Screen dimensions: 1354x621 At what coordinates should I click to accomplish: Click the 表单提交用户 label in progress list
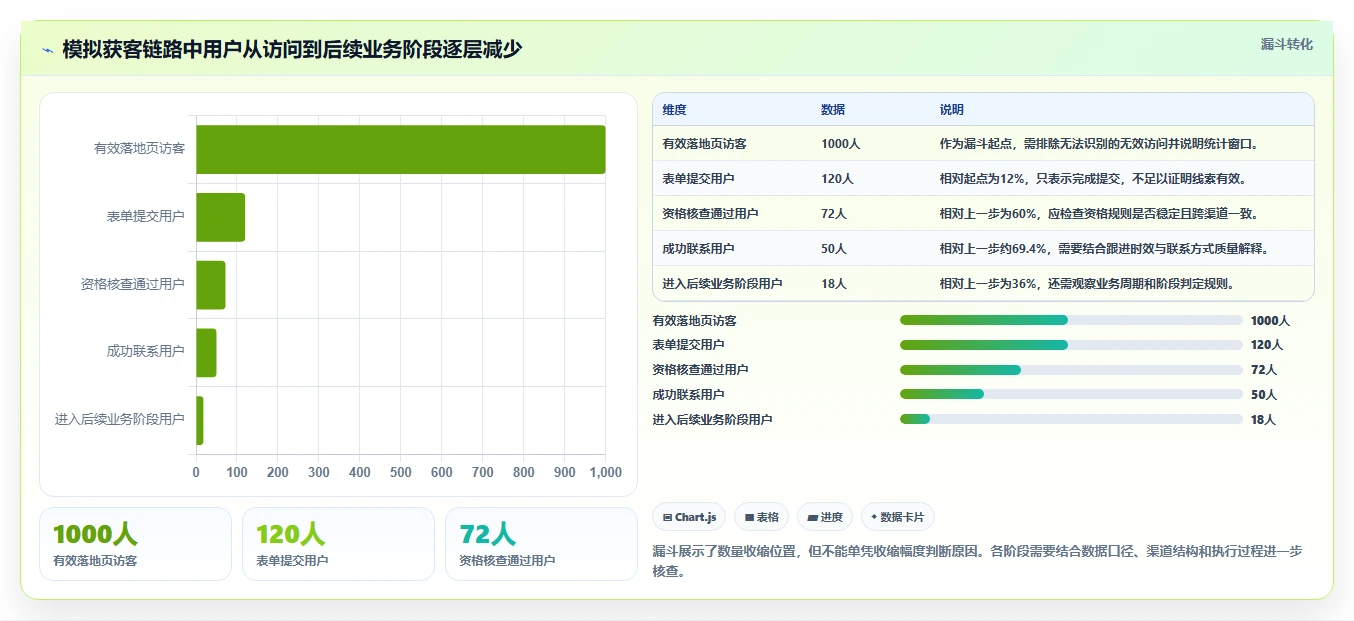(x=688, y=345)
